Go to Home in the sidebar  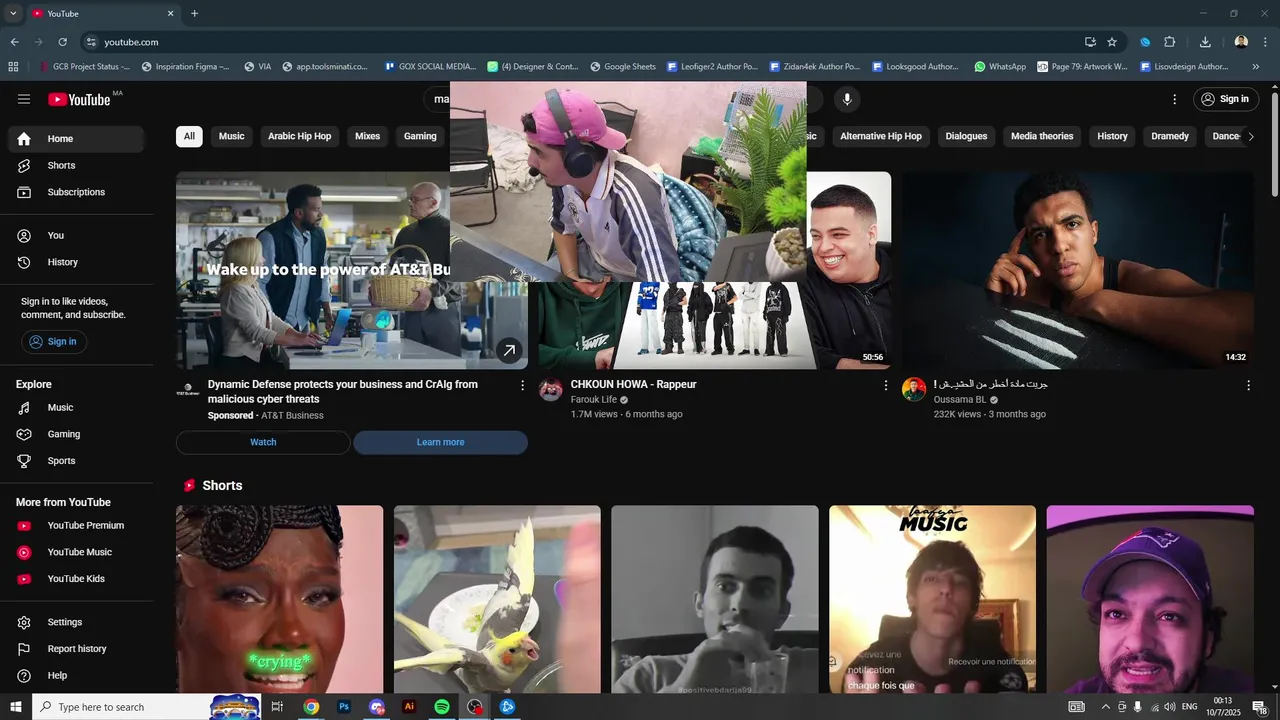76,139
